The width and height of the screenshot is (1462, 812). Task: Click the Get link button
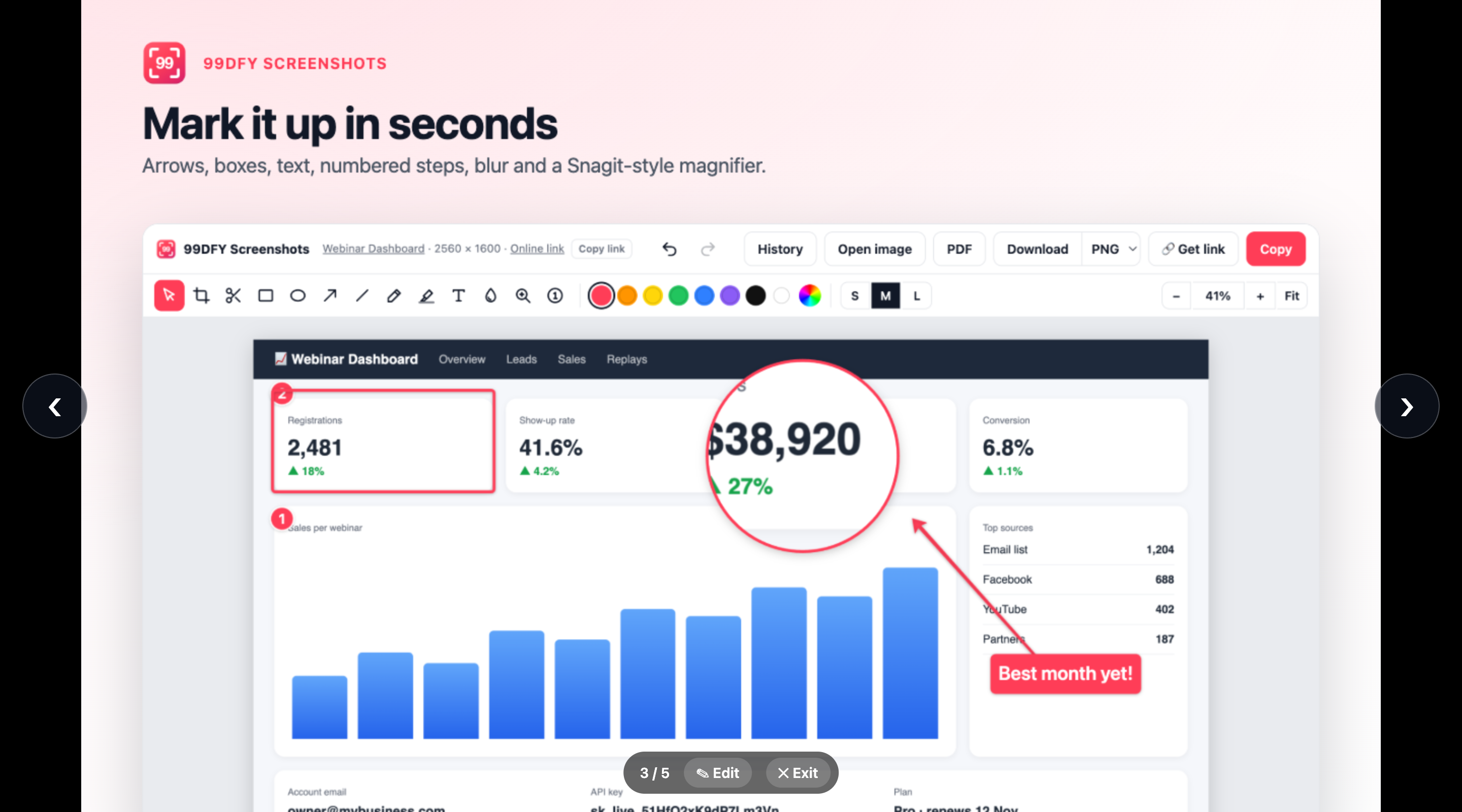(x=1193, y=249)
